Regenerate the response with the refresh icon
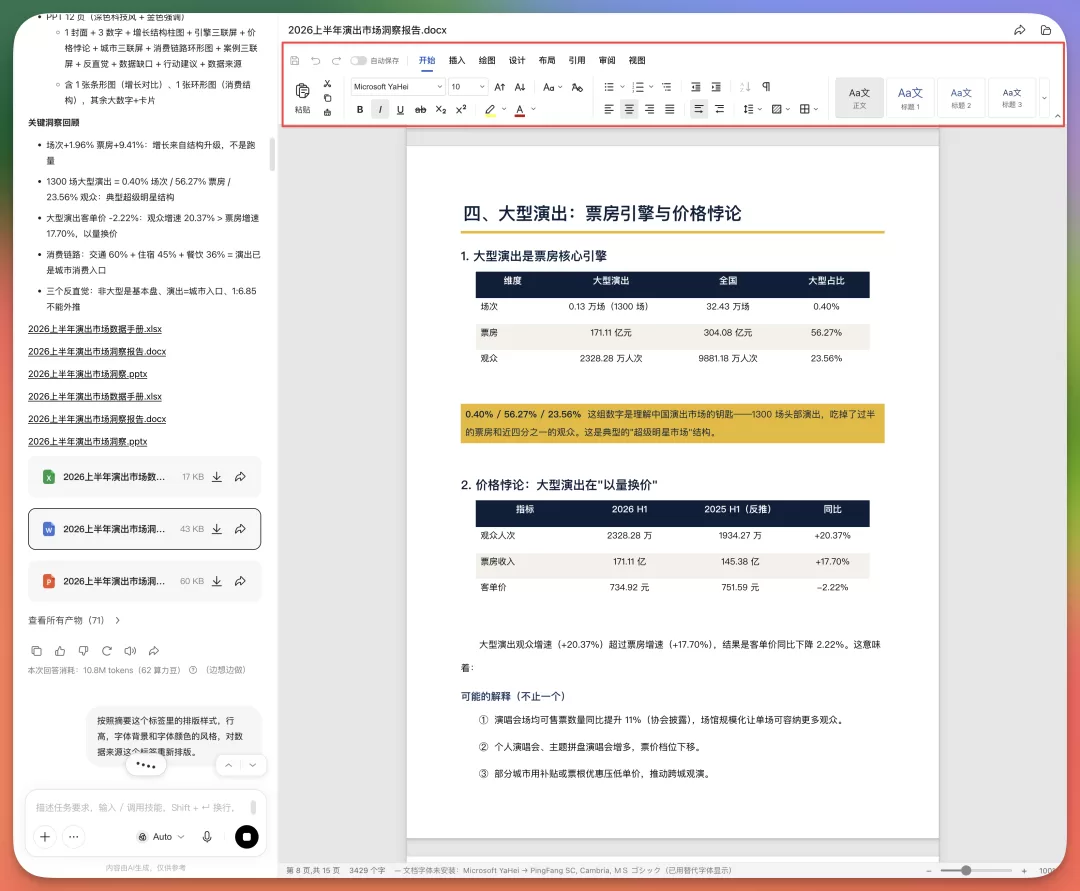The width and height of the screenshot is (1080, 891). 107,651
